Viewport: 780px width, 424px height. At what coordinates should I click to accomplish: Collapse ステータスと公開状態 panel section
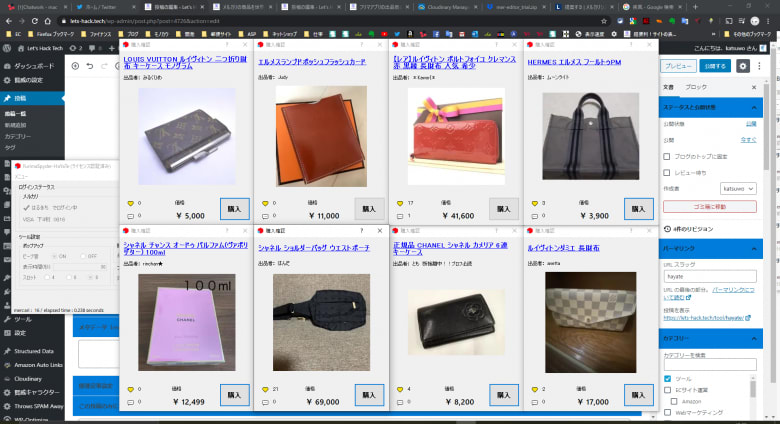pos(711,107)
